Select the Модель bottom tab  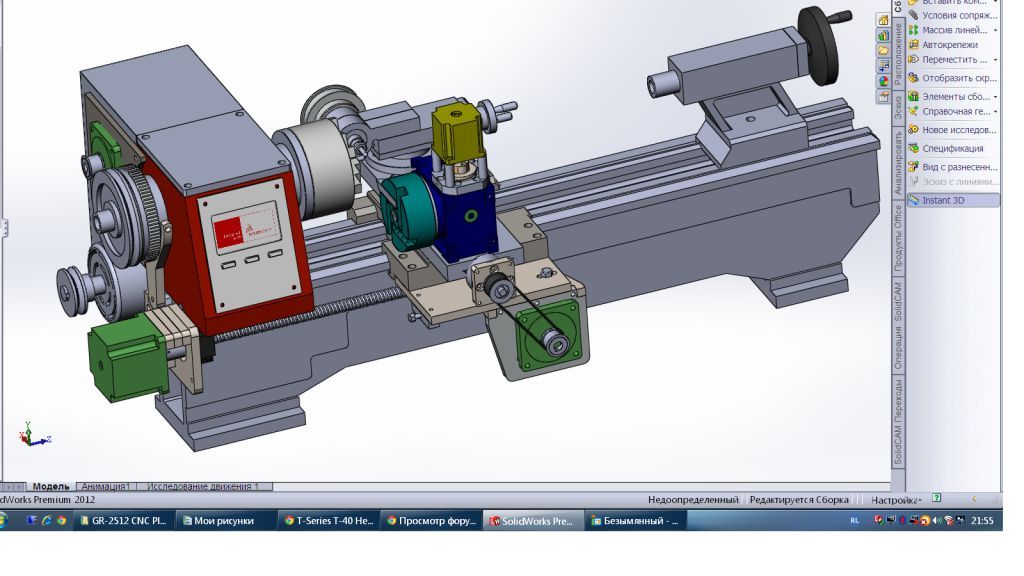pyautogui.click(x=51, y=487)
